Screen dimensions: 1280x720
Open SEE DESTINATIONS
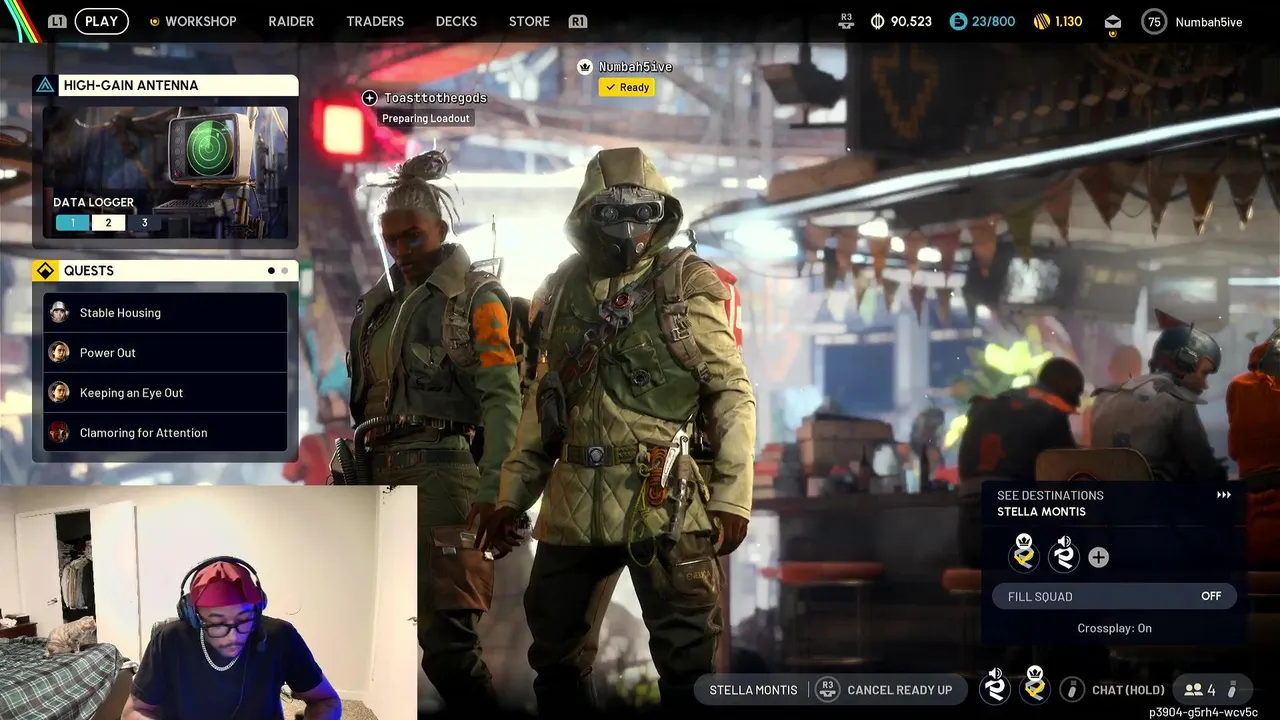[1050, 495]
